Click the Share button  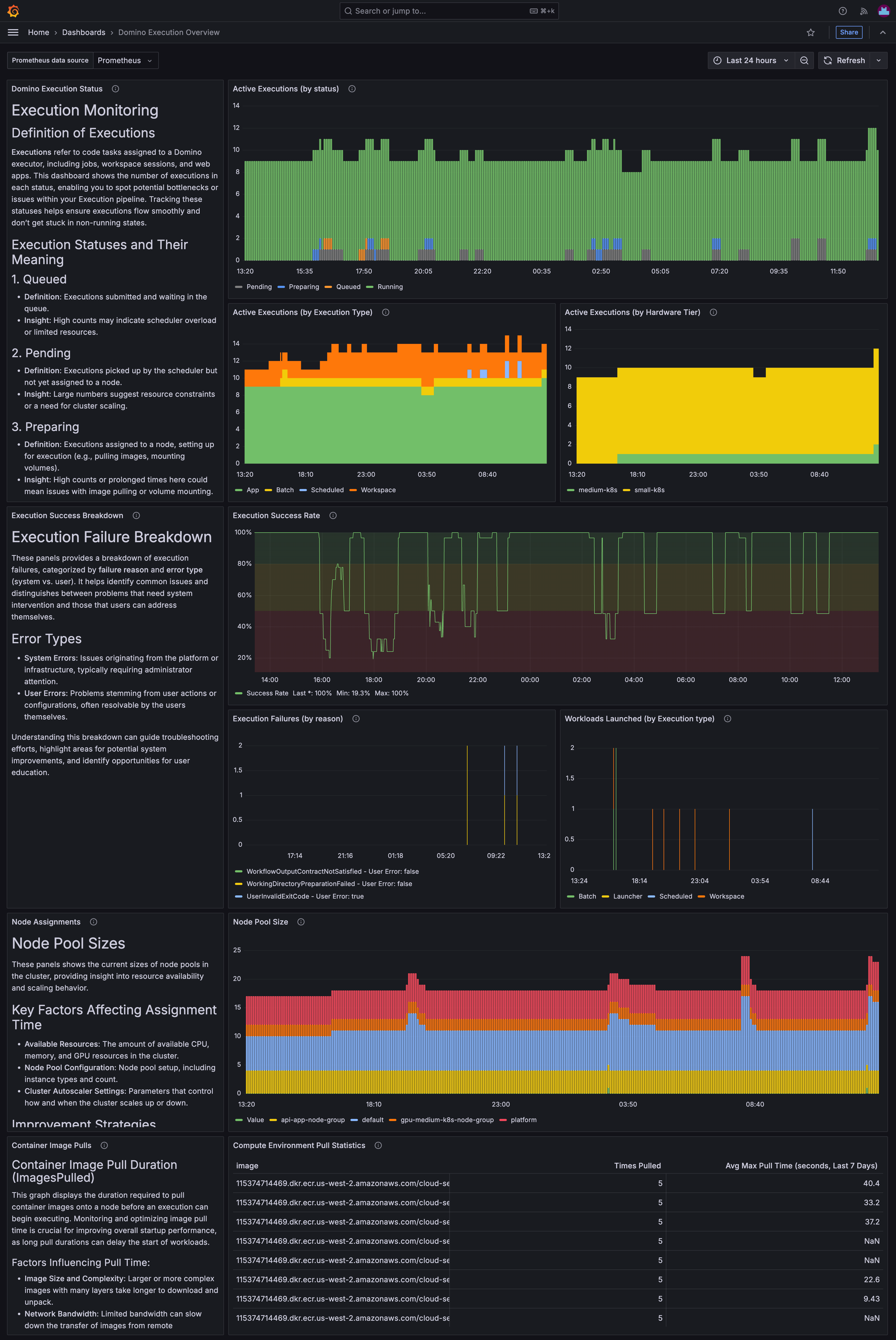tap(849, 33)
